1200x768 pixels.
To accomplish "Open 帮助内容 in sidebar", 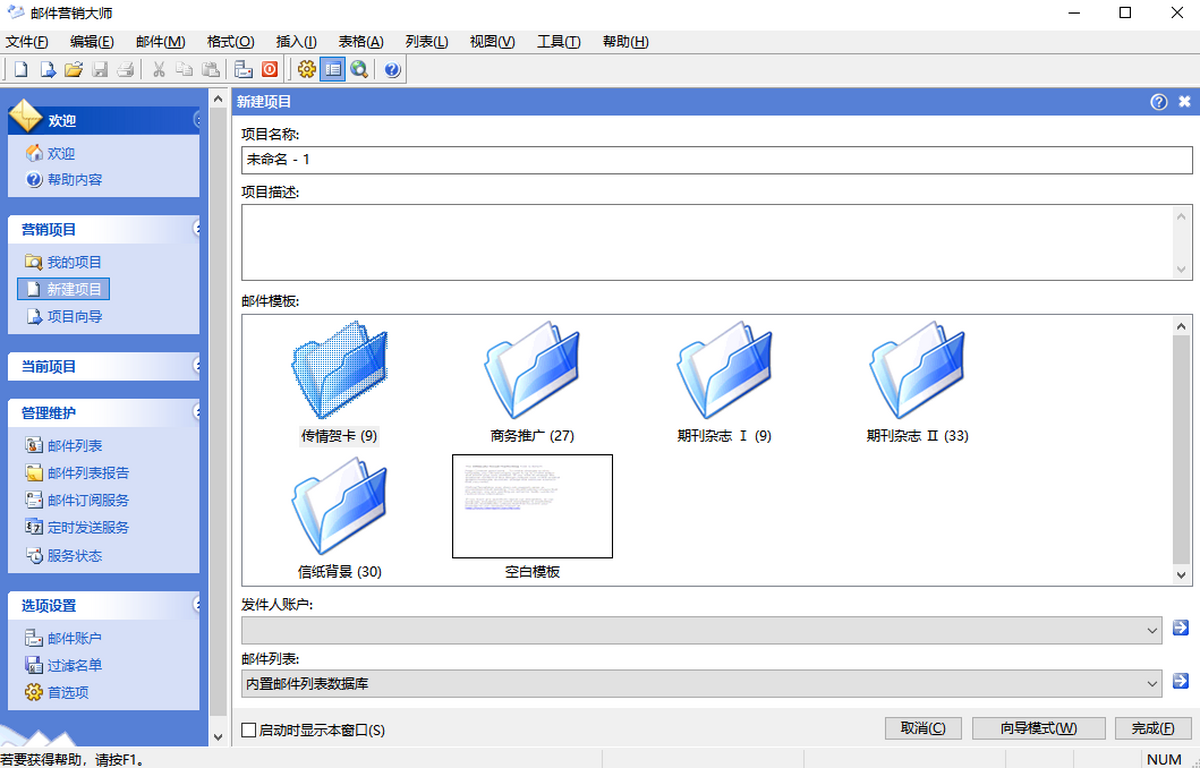I will coord(64,180).
